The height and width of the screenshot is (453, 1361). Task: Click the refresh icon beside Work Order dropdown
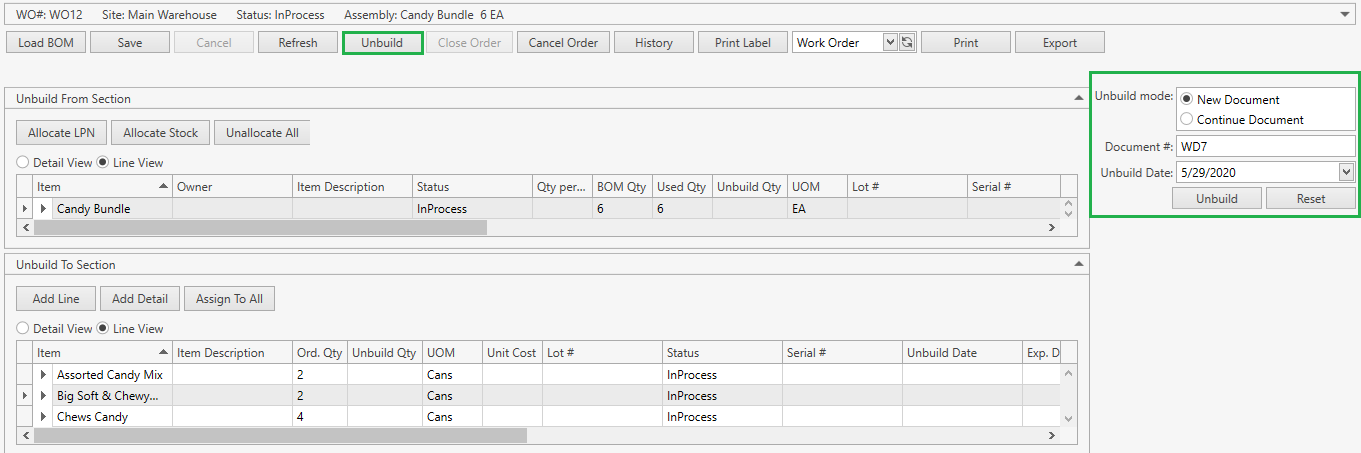[x=908, y=42]
